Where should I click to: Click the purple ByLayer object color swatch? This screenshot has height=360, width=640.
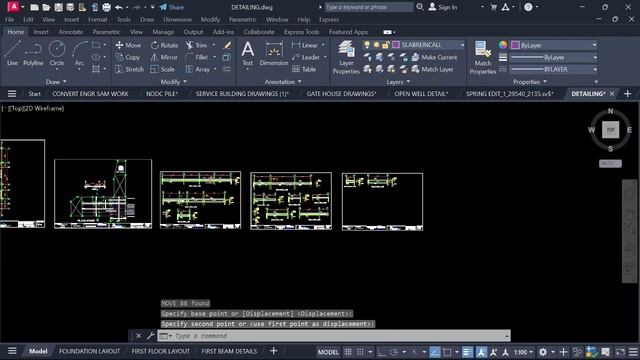coord(515,45)
